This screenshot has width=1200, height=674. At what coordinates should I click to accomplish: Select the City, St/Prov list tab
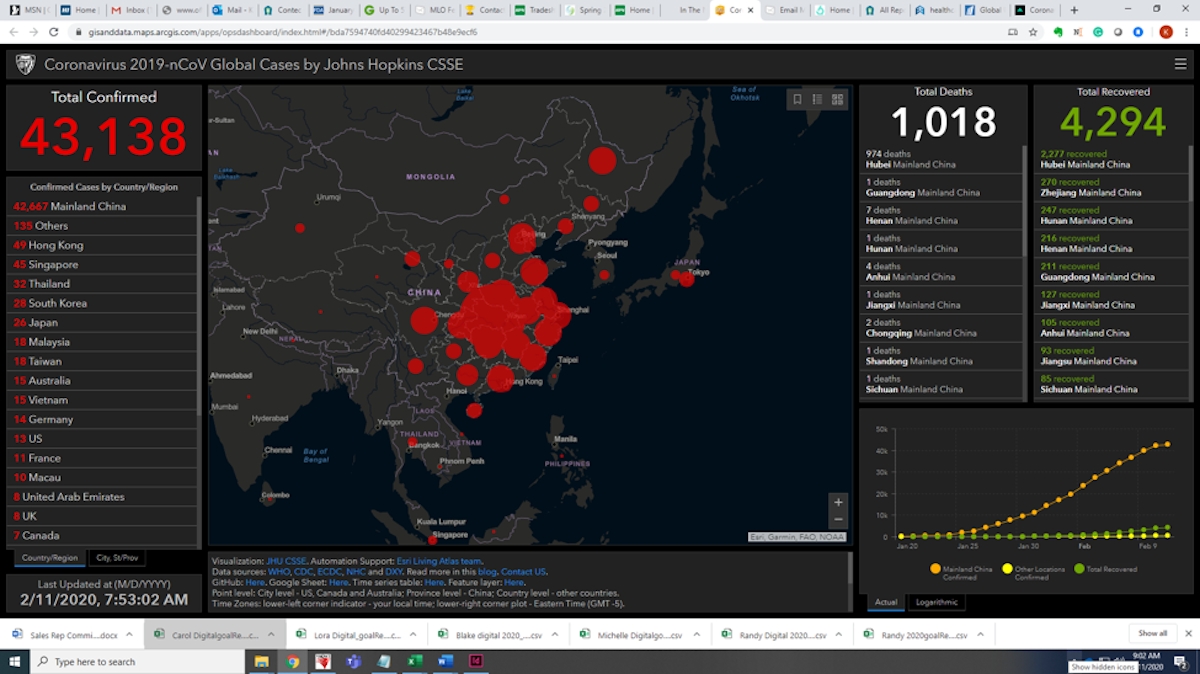[117, 558]
